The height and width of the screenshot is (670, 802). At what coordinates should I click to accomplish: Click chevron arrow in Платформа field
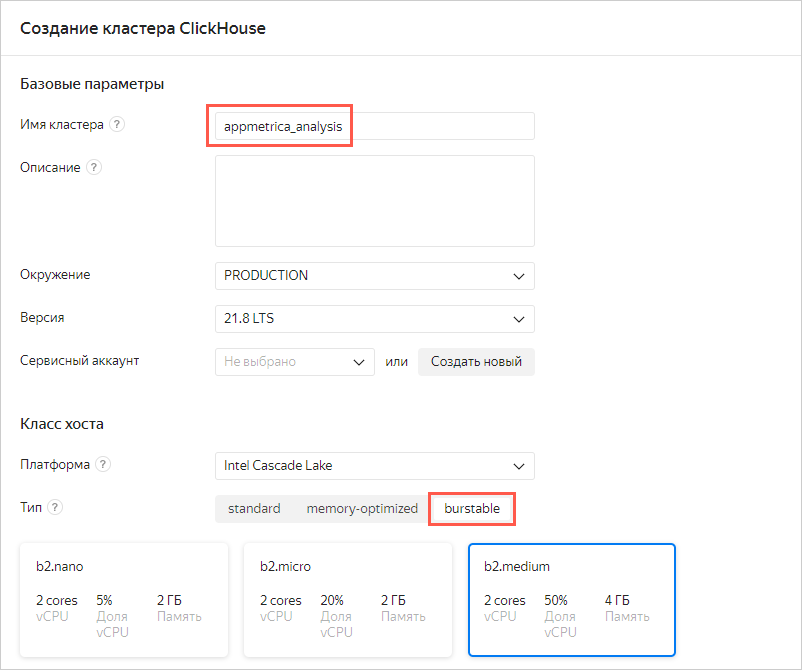coord(518,466)
